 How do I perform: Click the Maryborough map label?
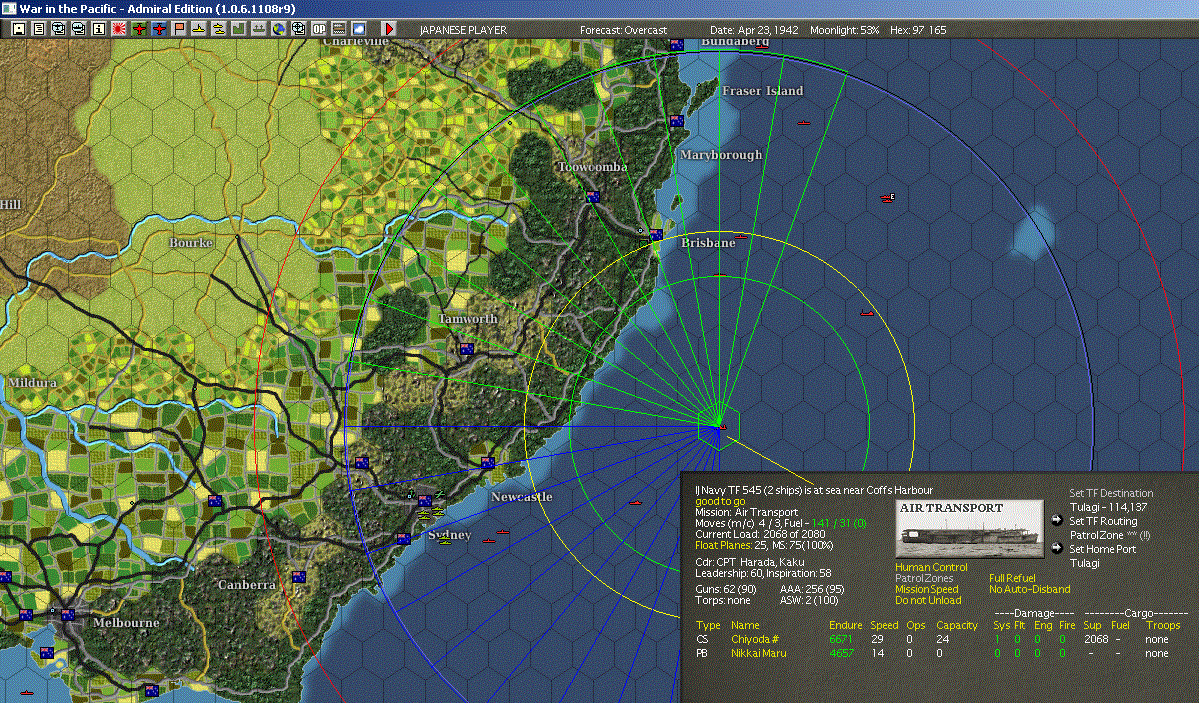[x=721, y=155]
